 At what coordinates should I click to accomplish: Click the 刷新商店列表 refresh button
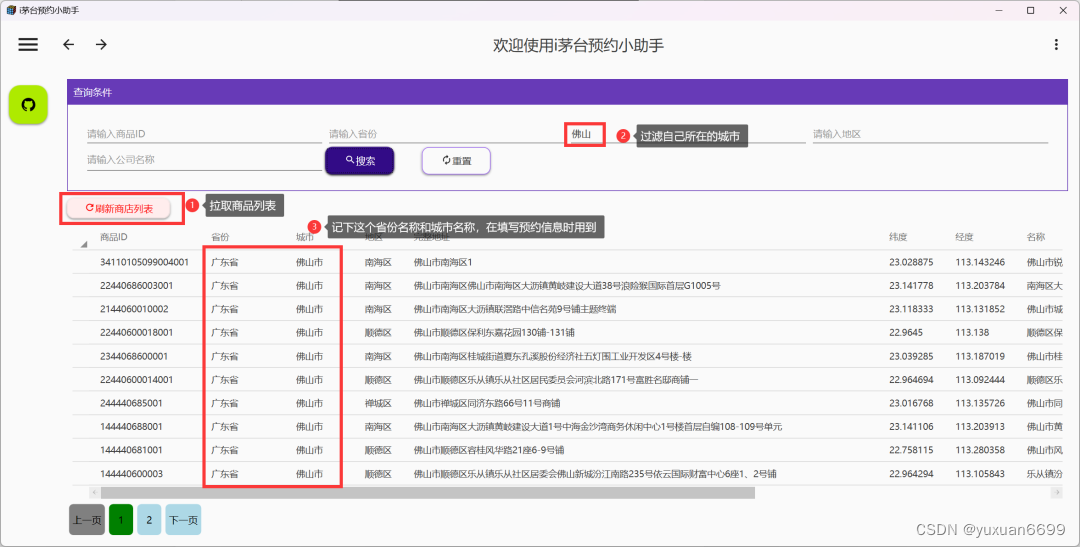120,208
